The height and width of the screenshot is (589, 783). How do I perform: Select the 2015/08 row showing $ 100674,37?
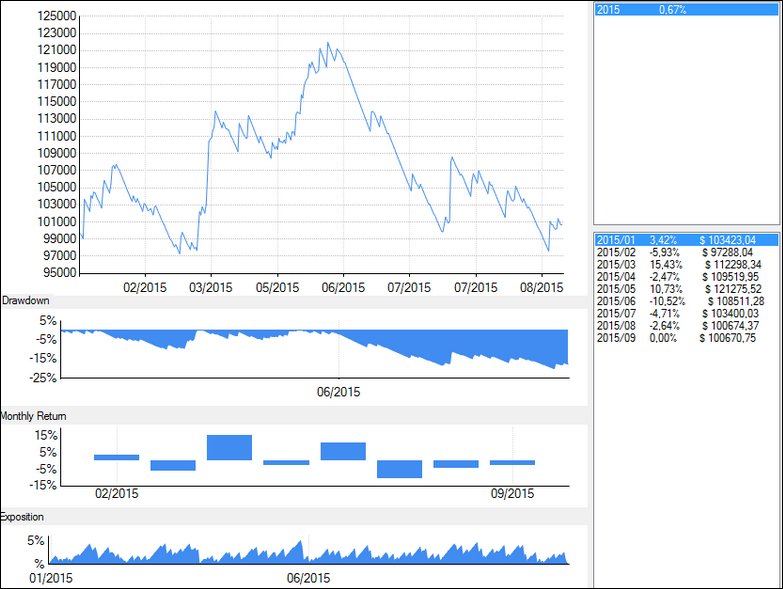[685, 326]
